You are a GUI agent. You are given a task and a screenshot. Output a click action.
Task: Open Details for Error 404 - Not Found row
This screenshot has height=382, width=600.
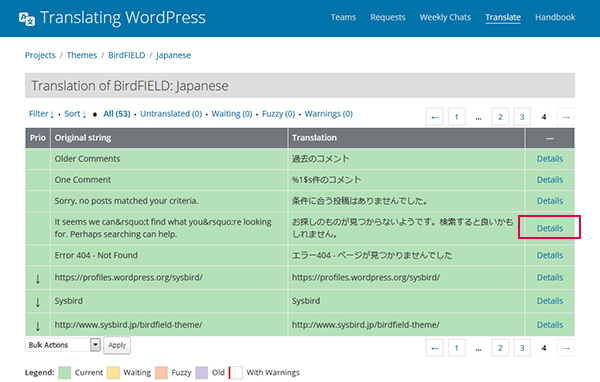550,255
